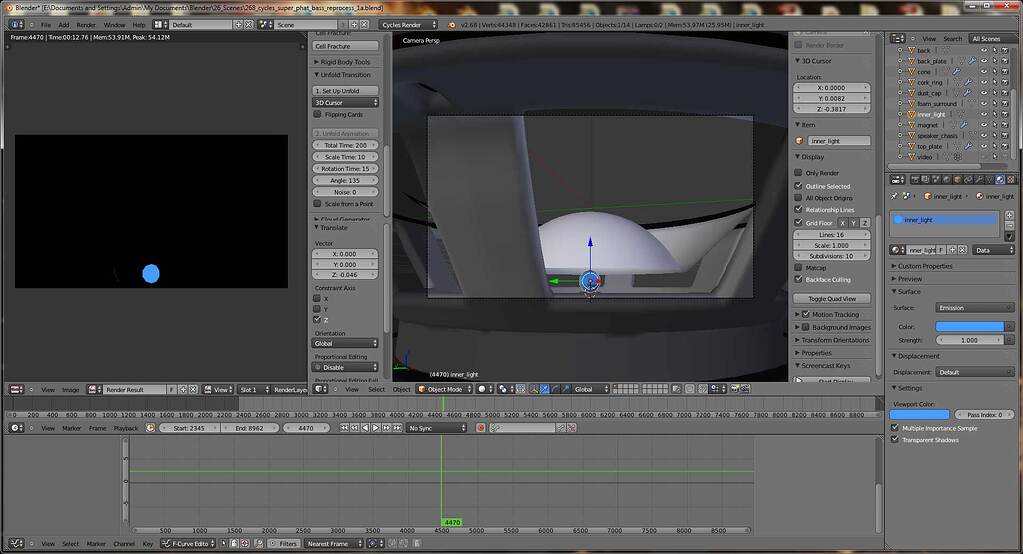Open the Window menu

tap(114, 25)
